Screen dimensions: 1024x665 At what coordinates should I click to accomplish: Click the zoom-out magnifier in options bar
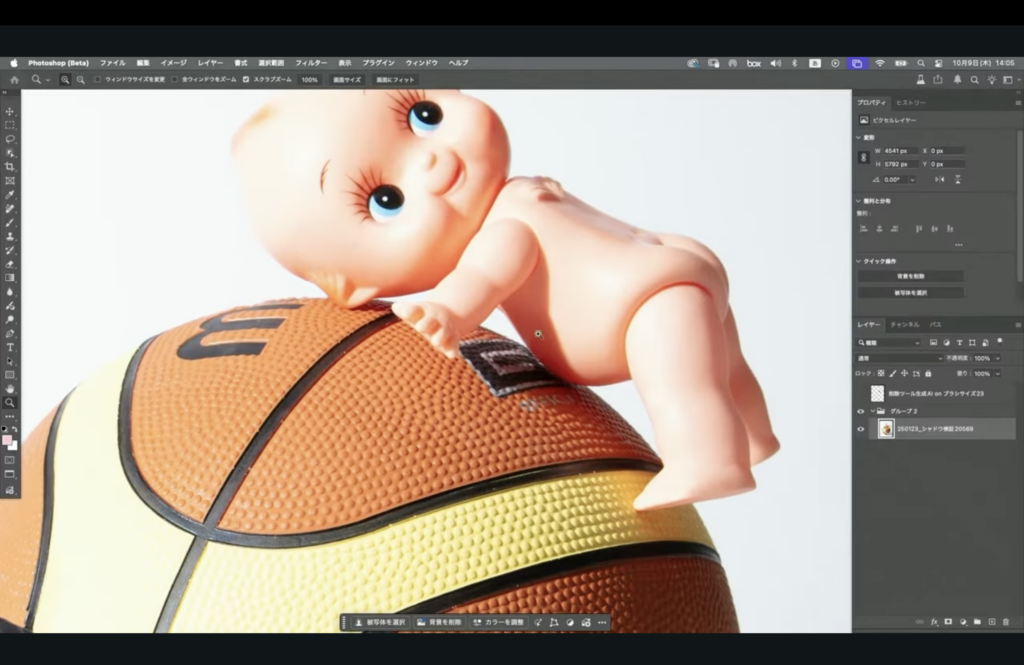coord(80,79)
